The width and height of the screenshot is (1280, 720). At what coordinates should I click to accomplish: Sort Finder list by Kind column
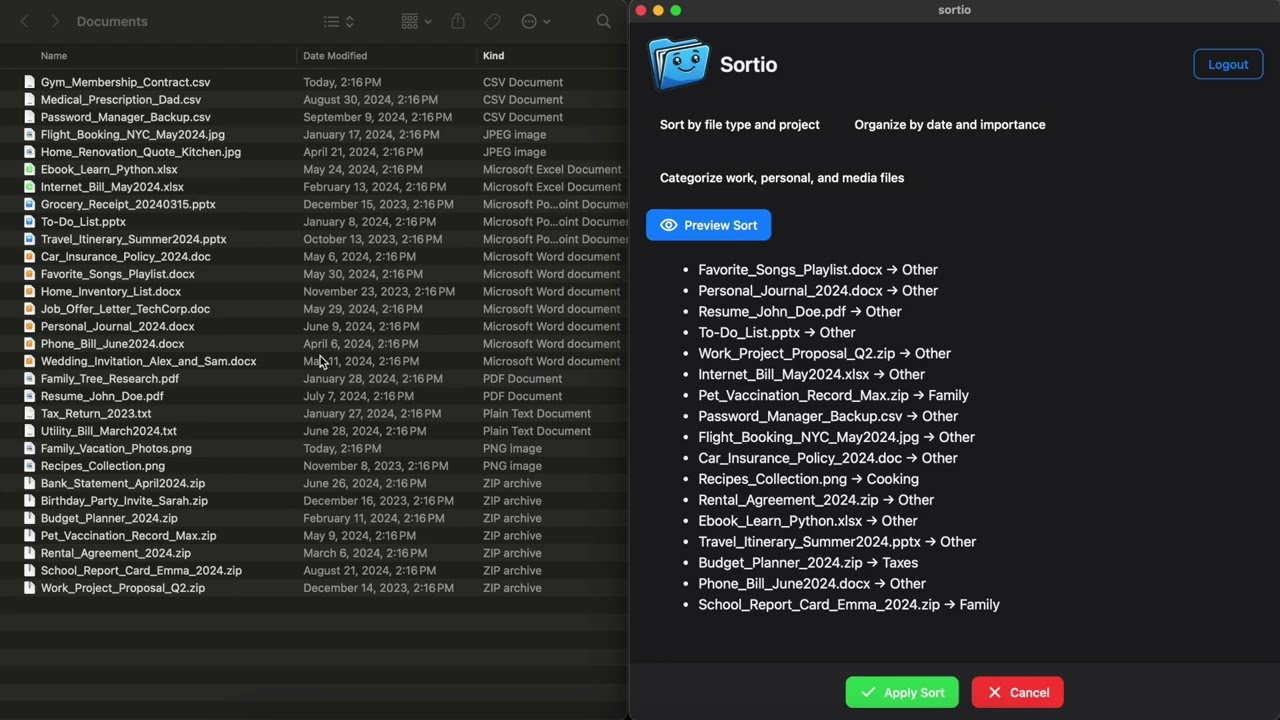pos(493,56)
